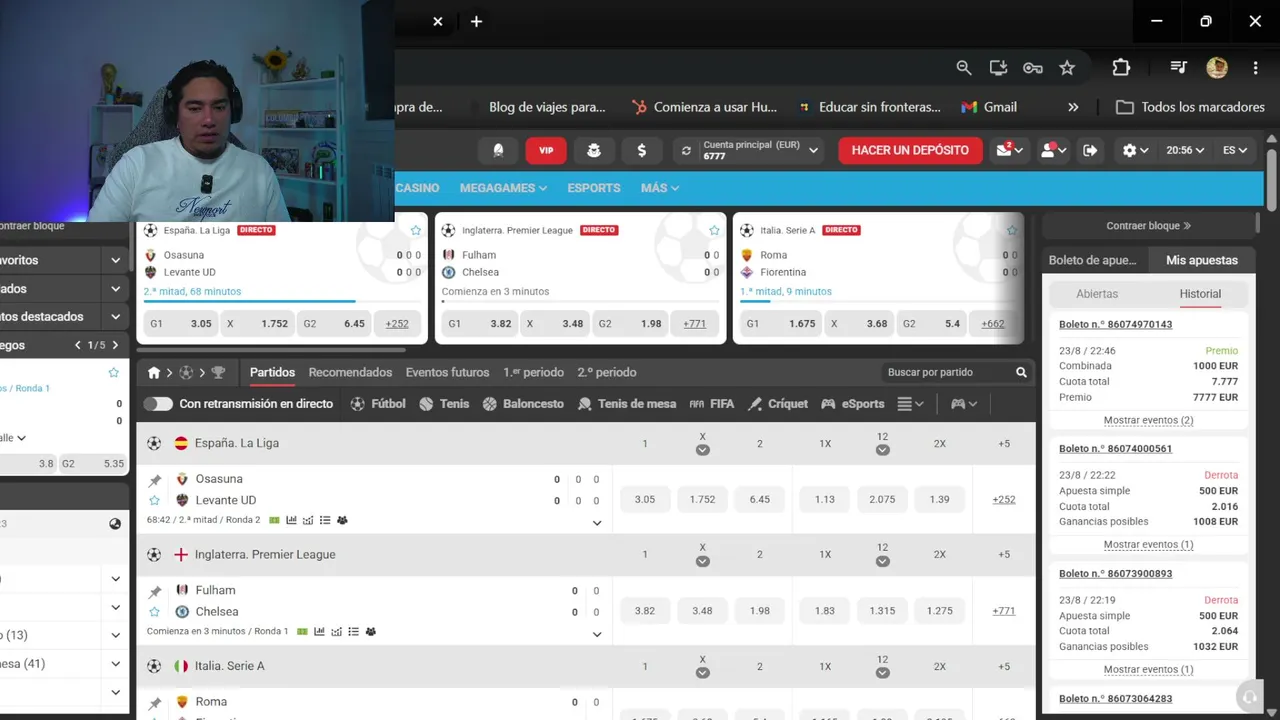Viewport: 1280px width, 720px height.
Task: Open the ES language dropdown
Action: point(1235,150)
